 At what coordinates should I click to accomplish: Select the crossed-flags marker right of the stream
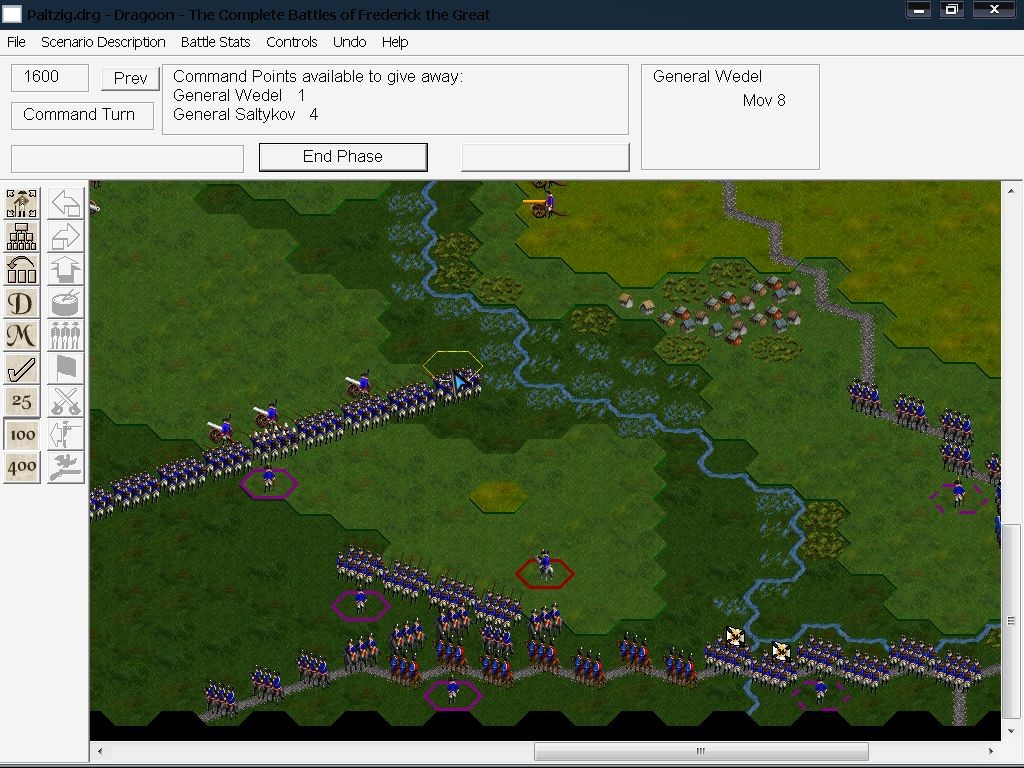781,651
